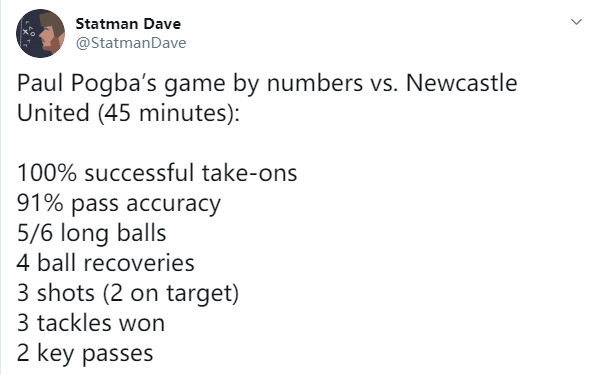596x375 pixels.
Task: Click the Statman Dave display name
Action: [128, 24]
